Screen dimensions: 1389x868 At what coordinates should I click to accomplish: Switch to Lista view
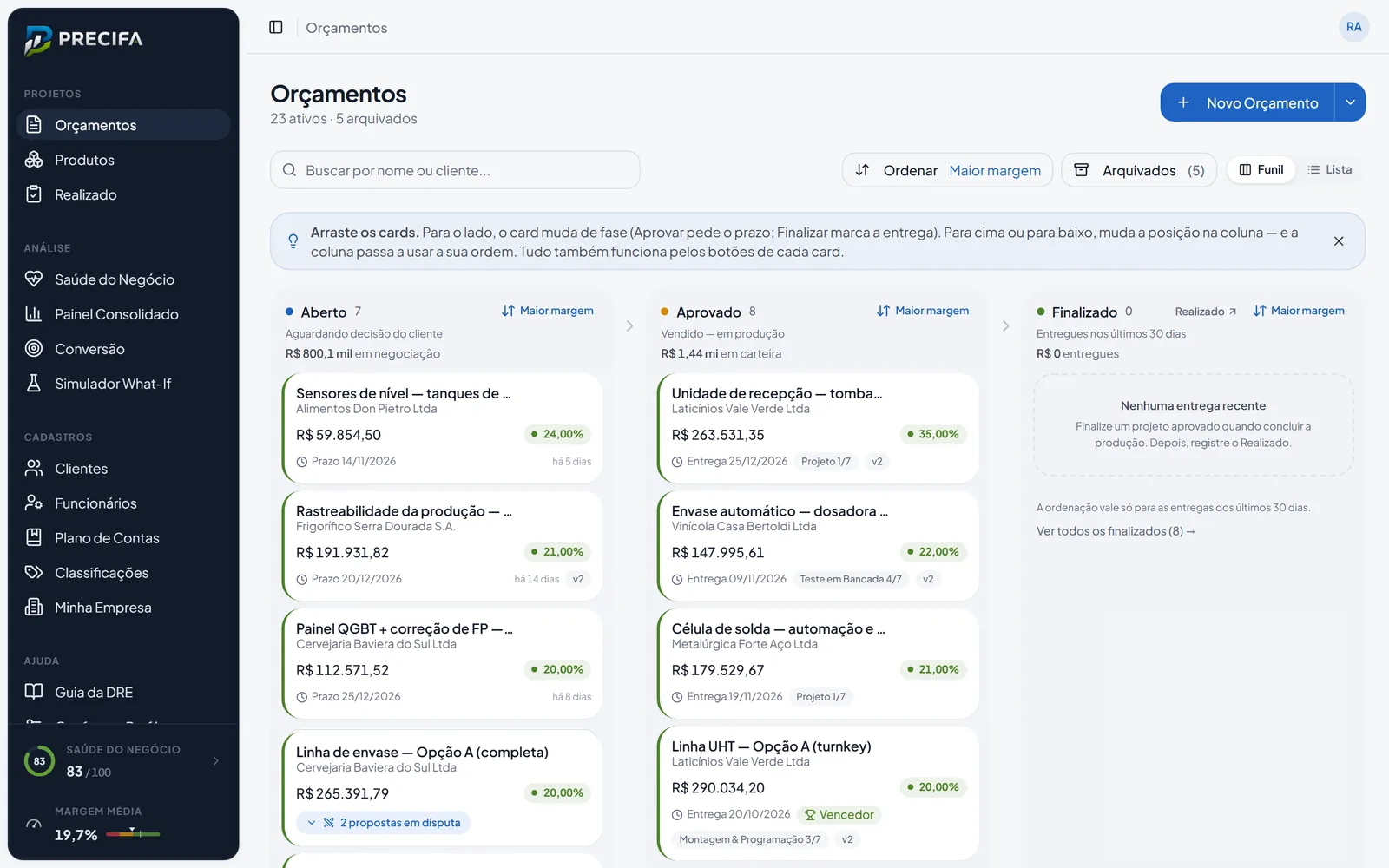coord(1330,169)
